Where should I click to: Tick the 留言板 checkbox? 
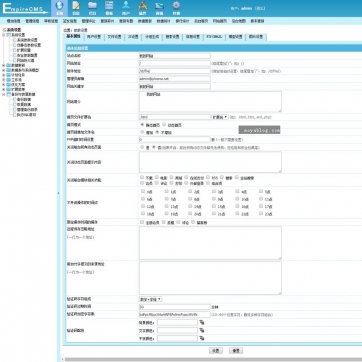click(193, 222)
